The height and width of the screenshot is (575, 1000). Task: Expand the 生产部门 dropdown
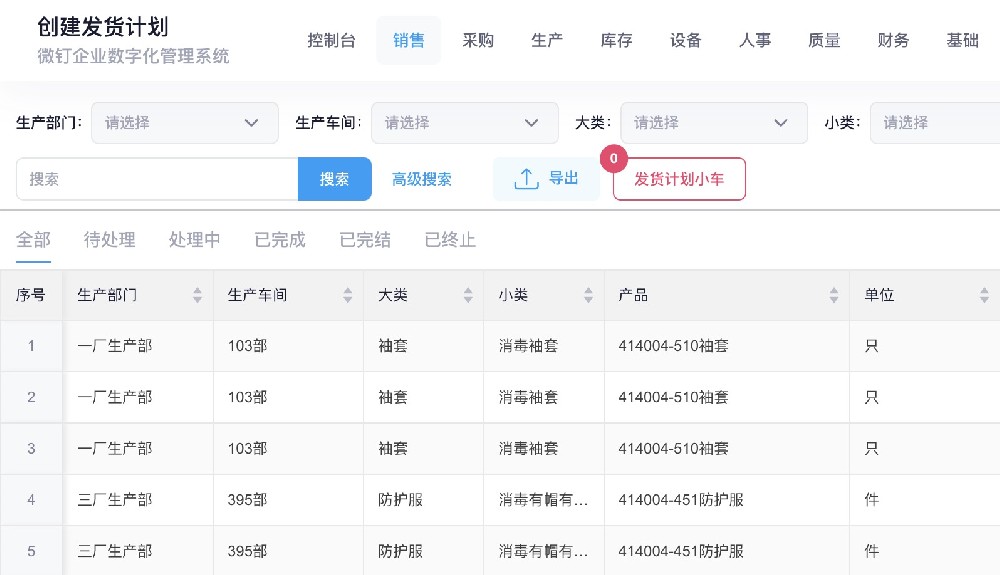[x=185, y=123]
